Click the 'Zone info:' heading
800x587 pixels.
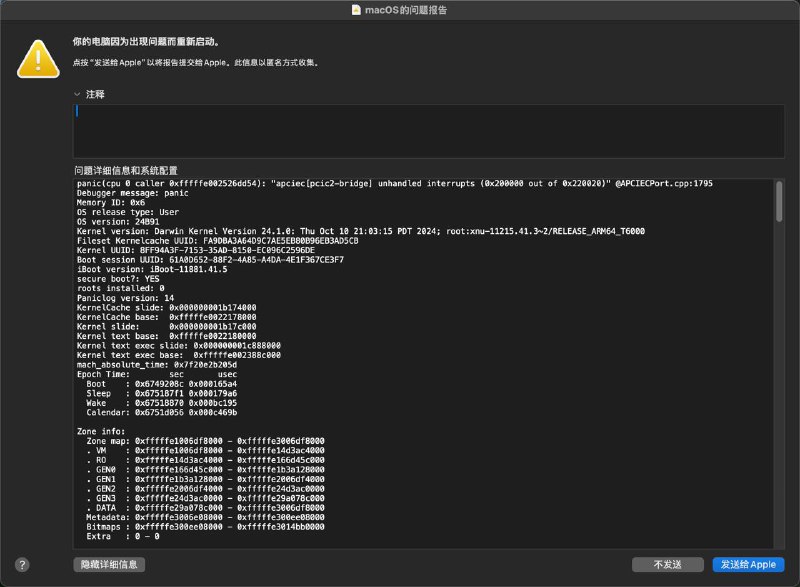pyautogui.click(x=101, y=431)
